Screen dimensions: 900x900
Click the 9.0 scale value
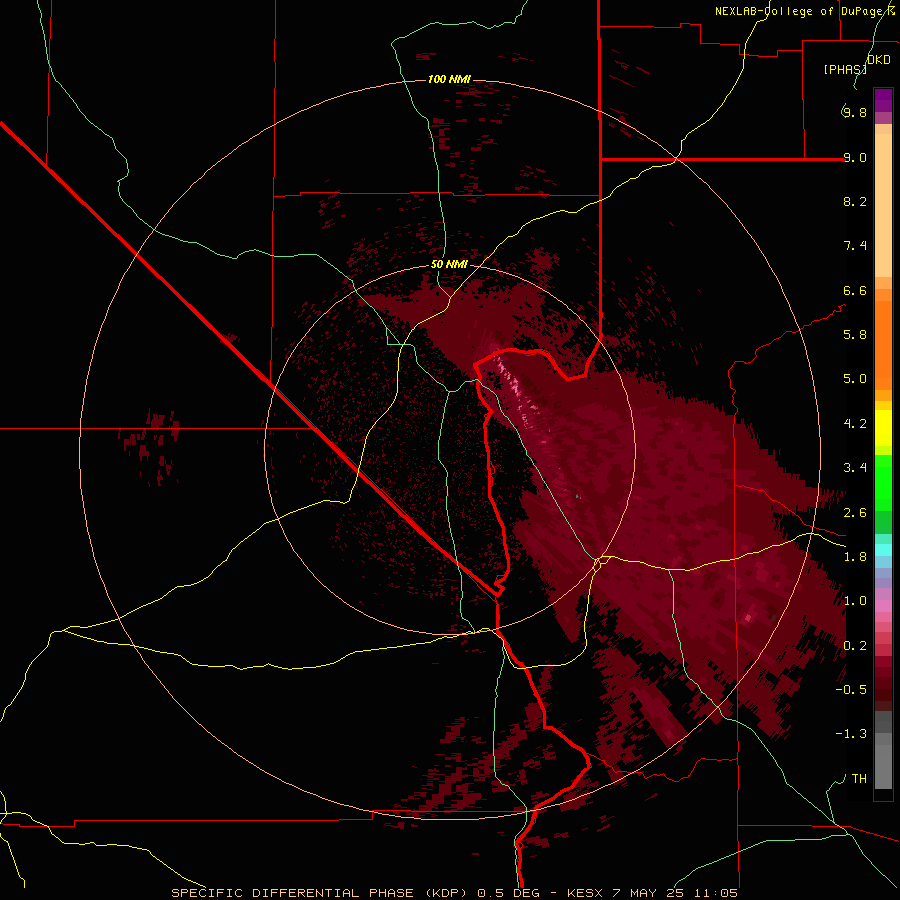click(x=854, y=157)
